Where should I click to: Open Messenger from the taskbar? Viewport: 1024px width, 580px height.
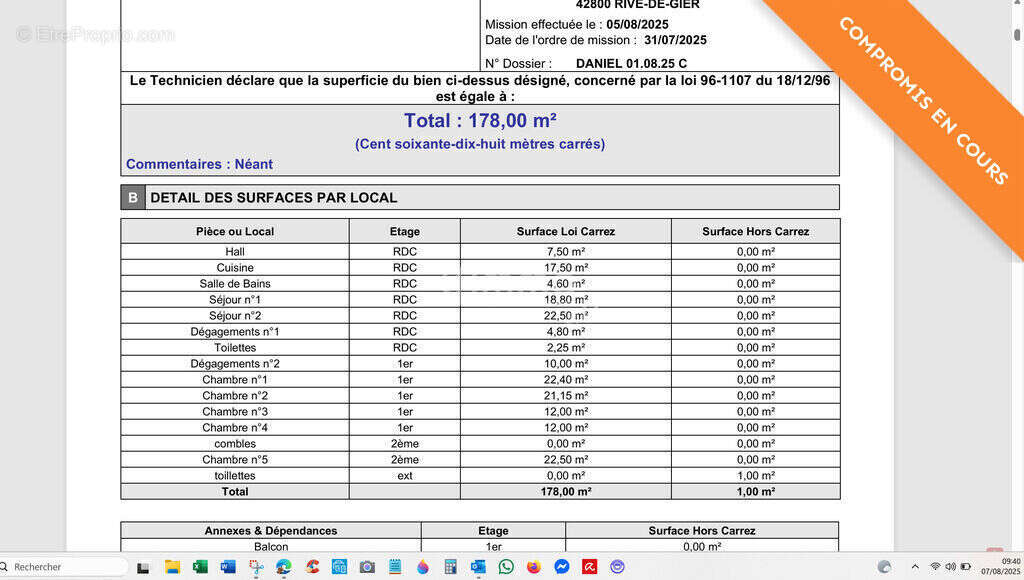click(x=562, y=567)
